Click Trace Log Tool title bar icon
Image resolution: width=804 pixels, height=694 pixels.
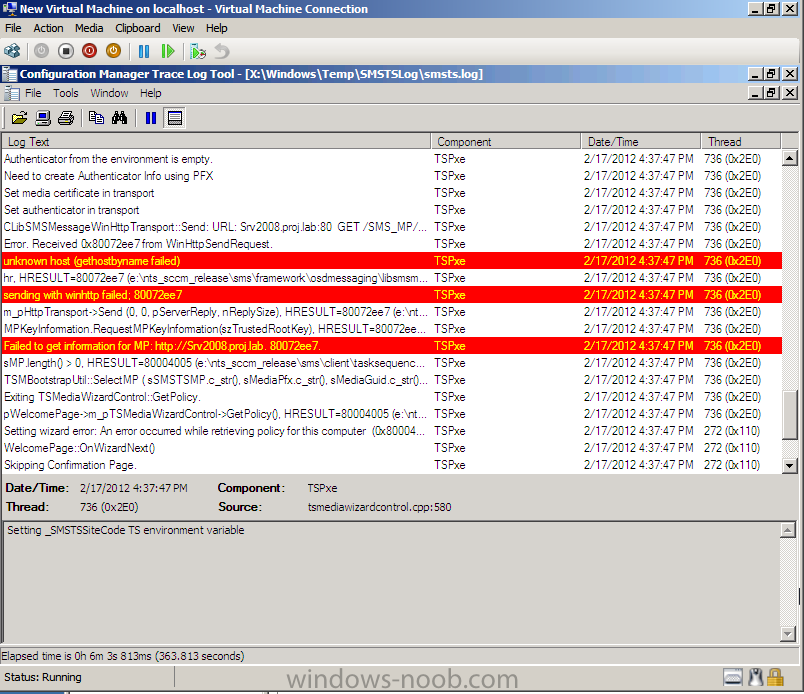[x=9, y=74]
